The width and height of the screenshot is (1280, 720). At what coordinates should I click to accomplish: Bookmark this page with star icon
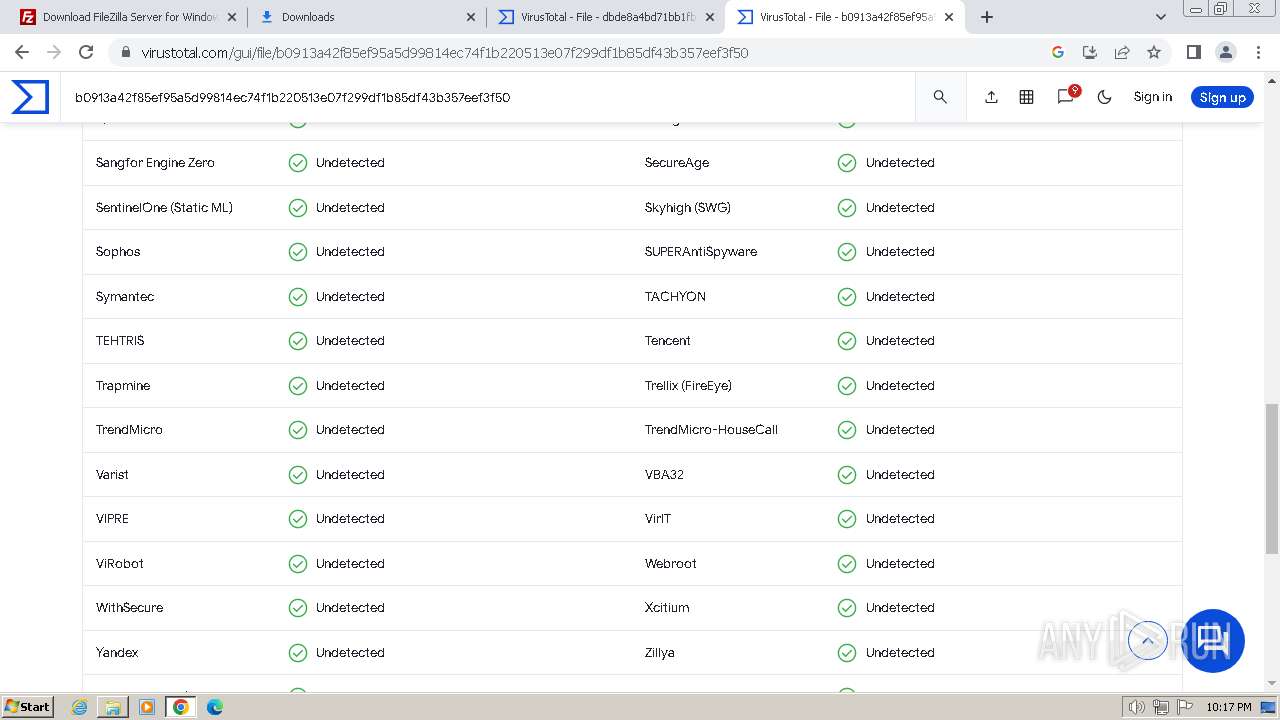(1154, 52)
